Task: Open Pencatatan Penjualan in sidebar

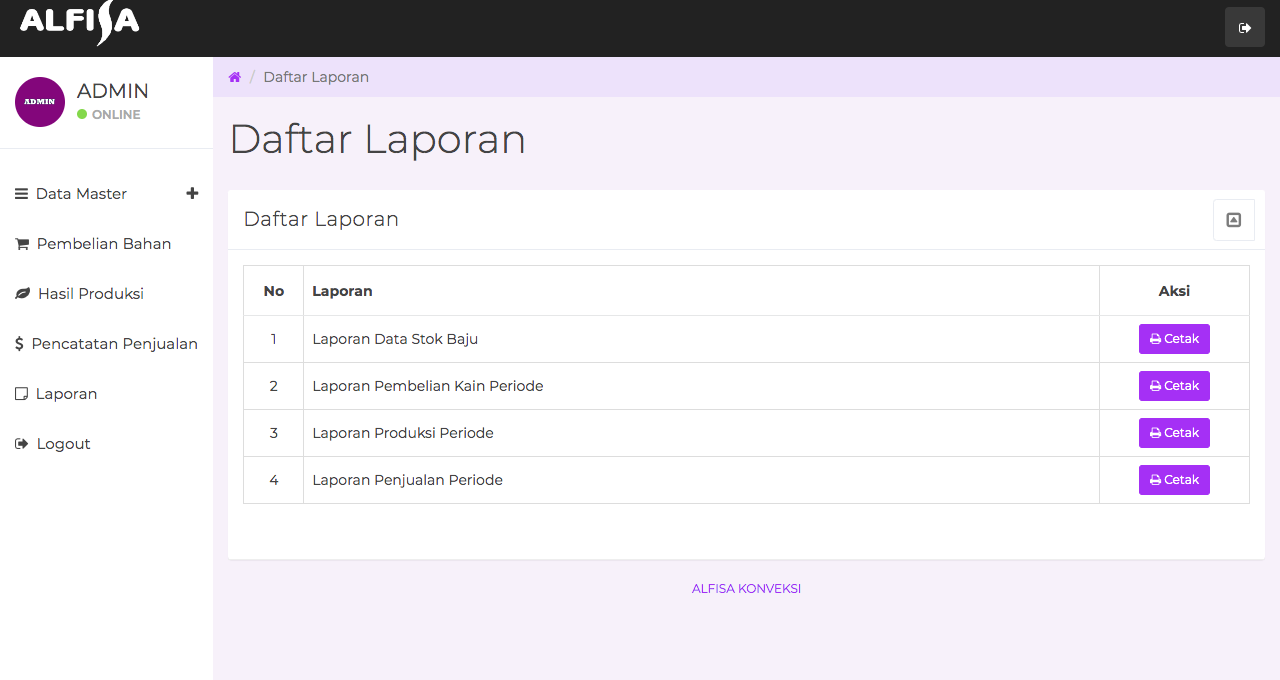Action: [114, 344]
